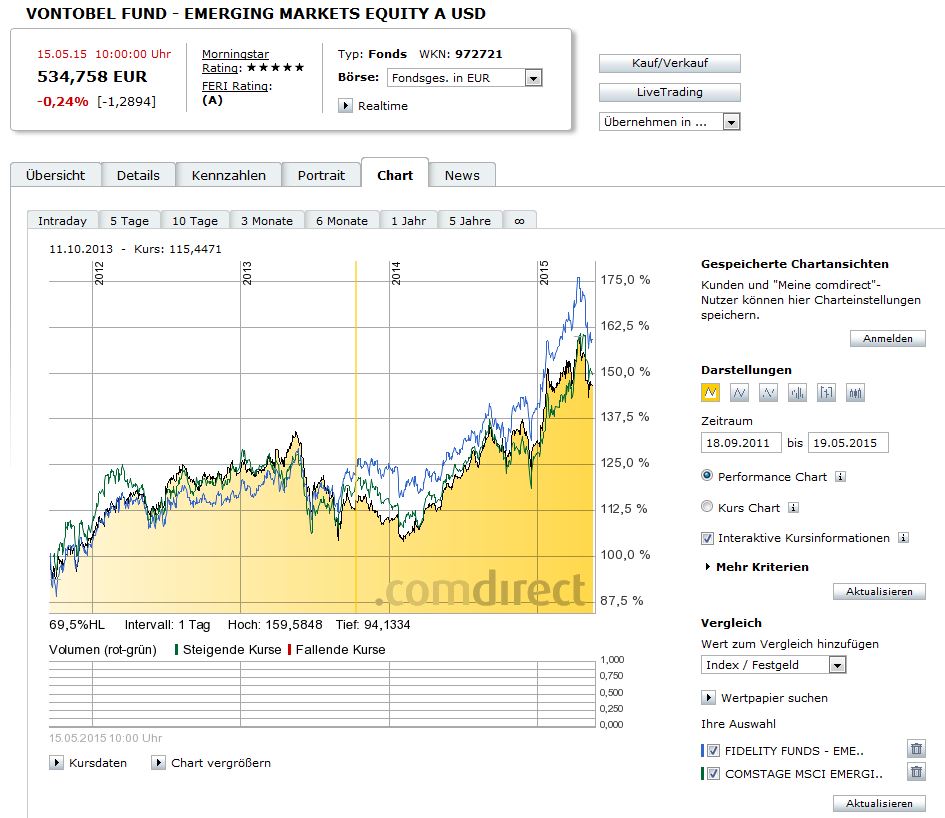945x818 pixels.
Task: Click the Kauf/Verkauf button
Action: click(669, 63)
